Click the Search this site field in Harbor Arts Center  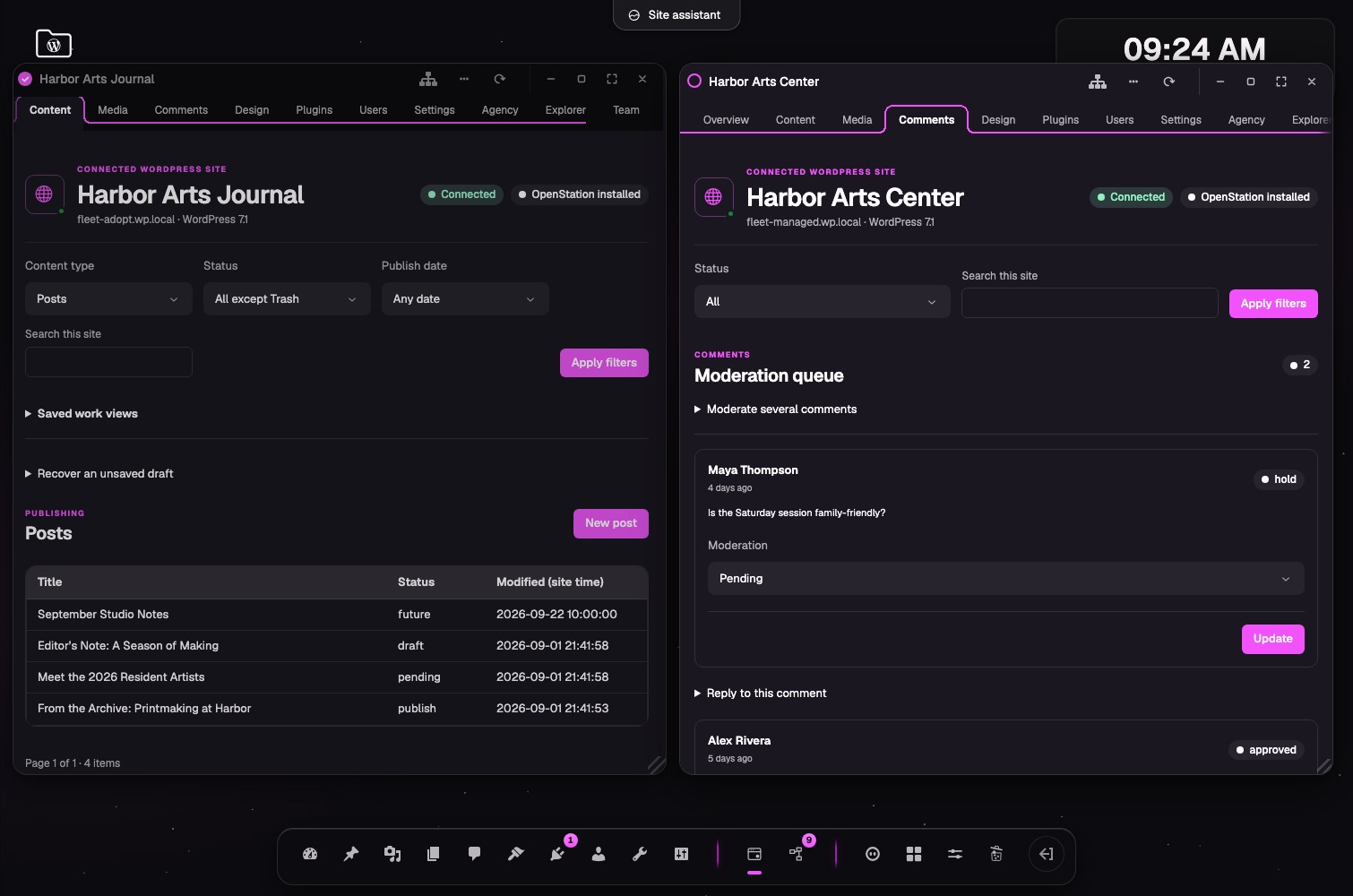pyautogui.click(x=1090, y=303)
